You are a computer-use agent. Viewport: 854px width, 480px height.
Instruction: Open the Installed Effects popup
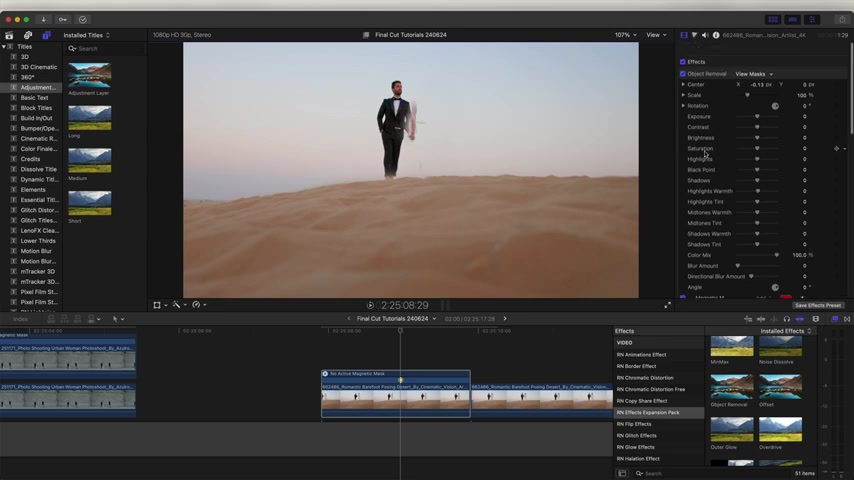785,331
